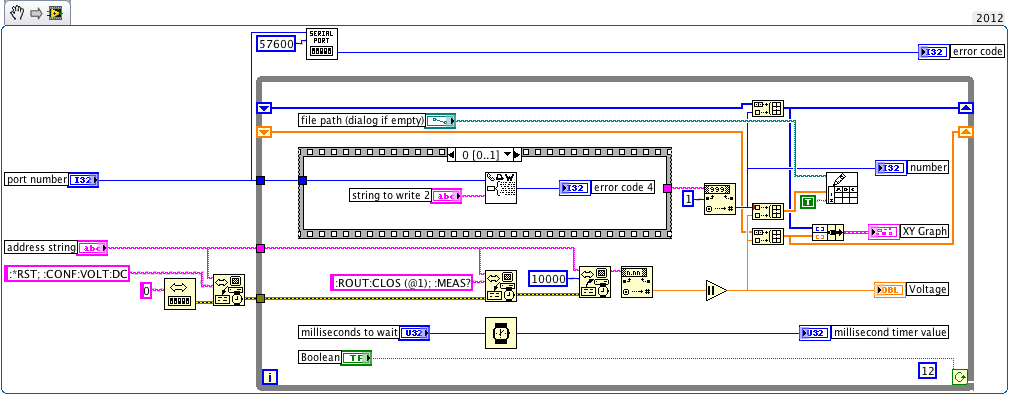Click the 57600 baud rate constant
Viewport: 1009px width, 395px height.
276,44
